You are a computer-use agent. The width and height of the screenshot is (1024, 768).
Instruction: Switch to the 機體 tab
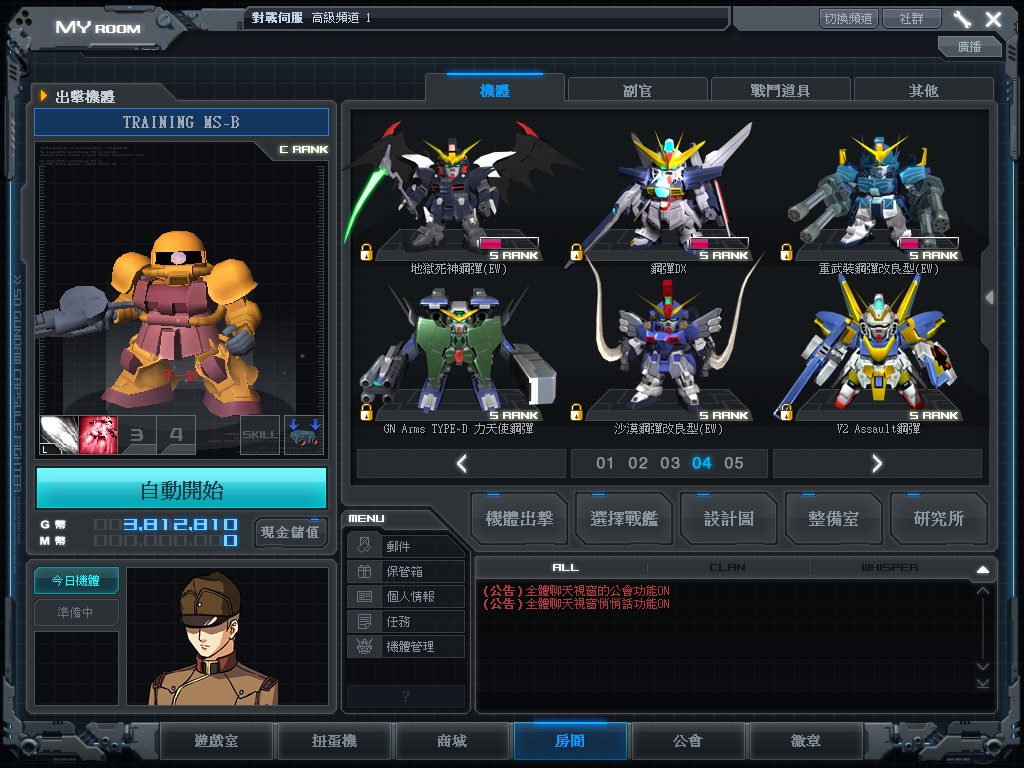(x=494, y=90)
